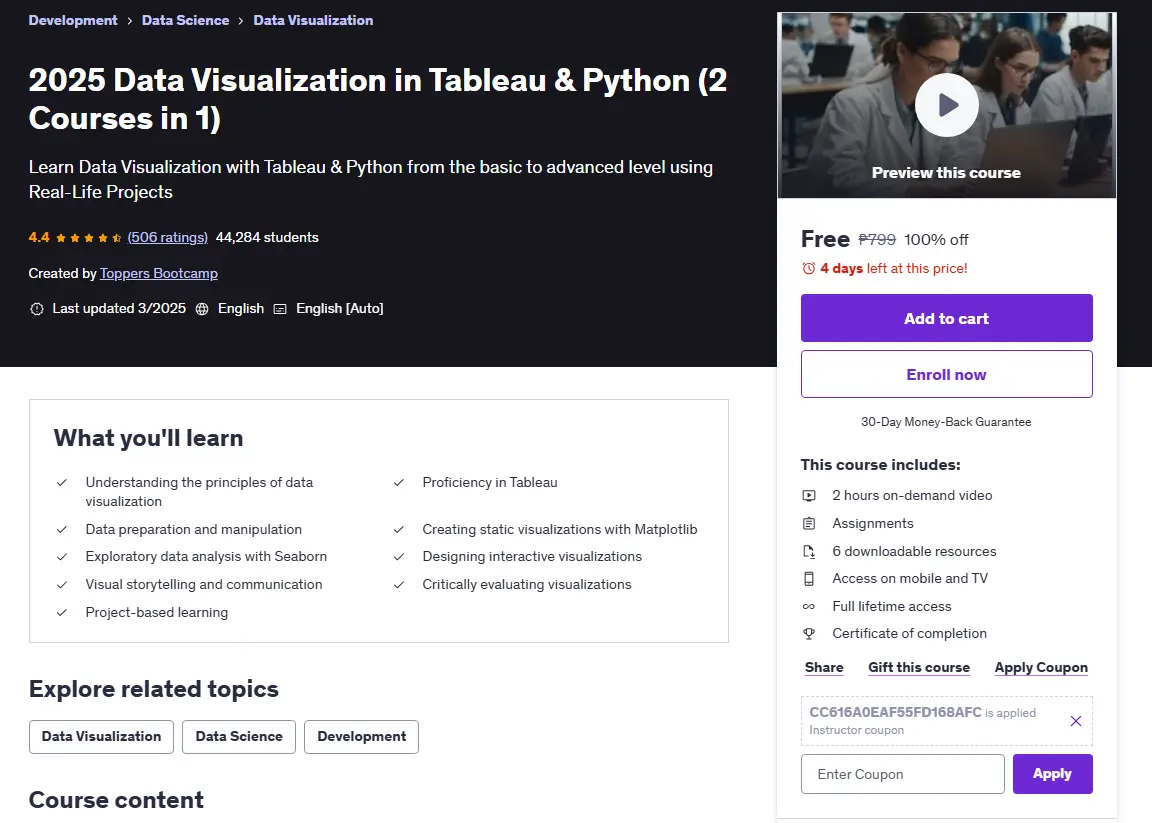Click the Free price label
The width and height of the screenshot is (1152, 823).
tap(825, 239)
